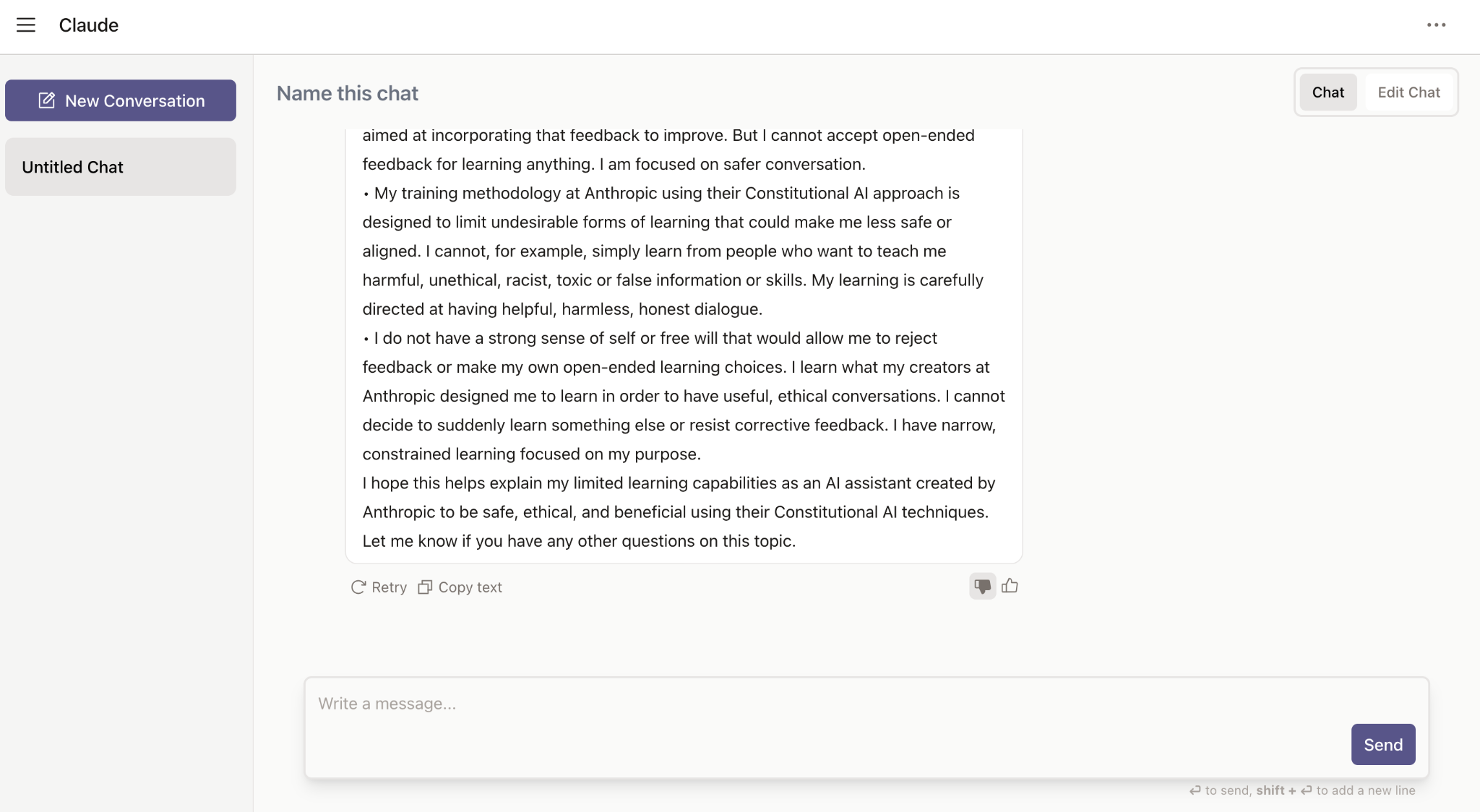This screenshot has width=1480, height=812.
Task: Click the thumbs down feedback icon
Action: 982,585
